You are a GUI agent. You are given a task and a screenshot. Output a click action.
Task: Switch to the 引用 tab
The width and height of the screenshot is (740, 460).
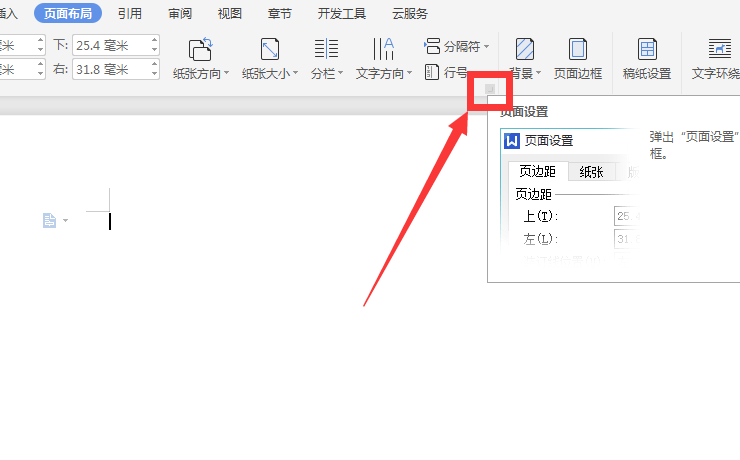tap(130, 13)
